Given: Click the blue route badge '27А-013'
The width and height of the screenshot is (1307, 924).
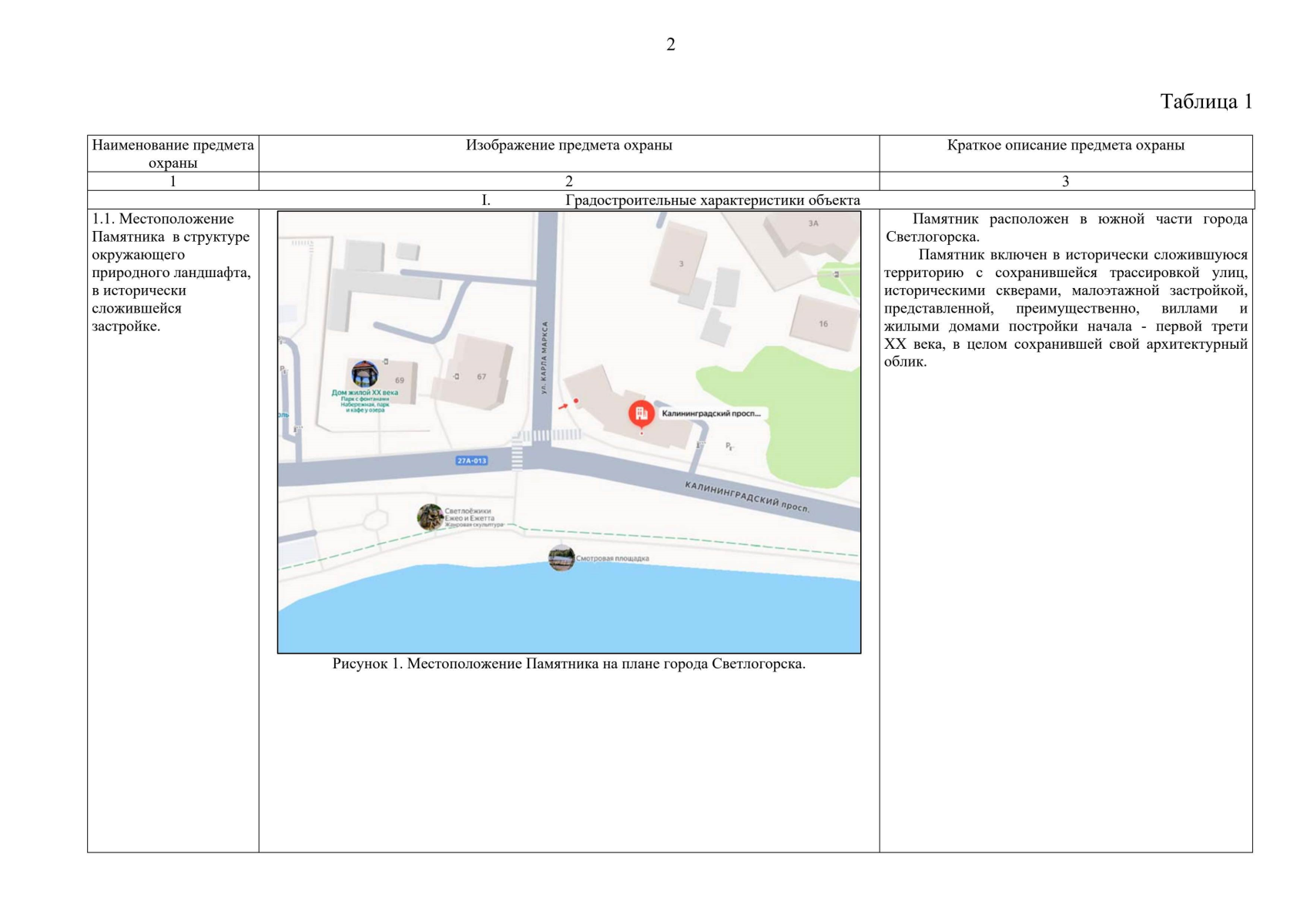Looking at the screenshot, I should [x=472, y=460].
